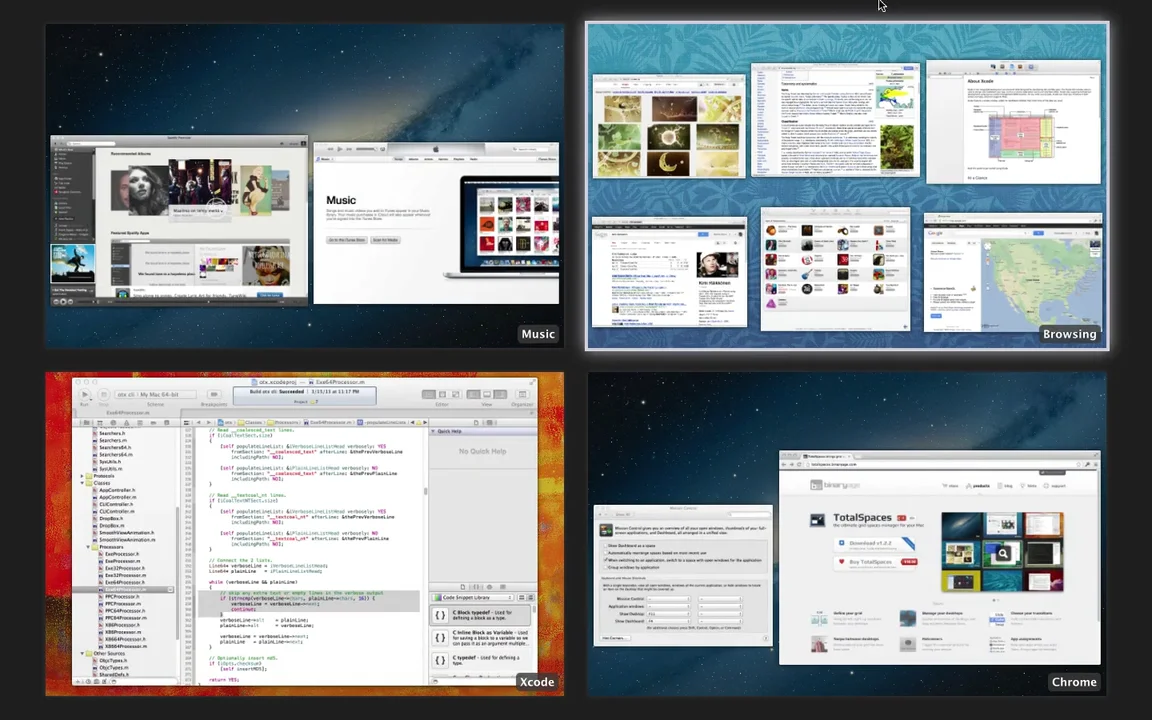The width and height of the screenshot is (1152, 720).
Task: Collapse Other Sources folder in Xcode
Action: (x=82, y=653)
